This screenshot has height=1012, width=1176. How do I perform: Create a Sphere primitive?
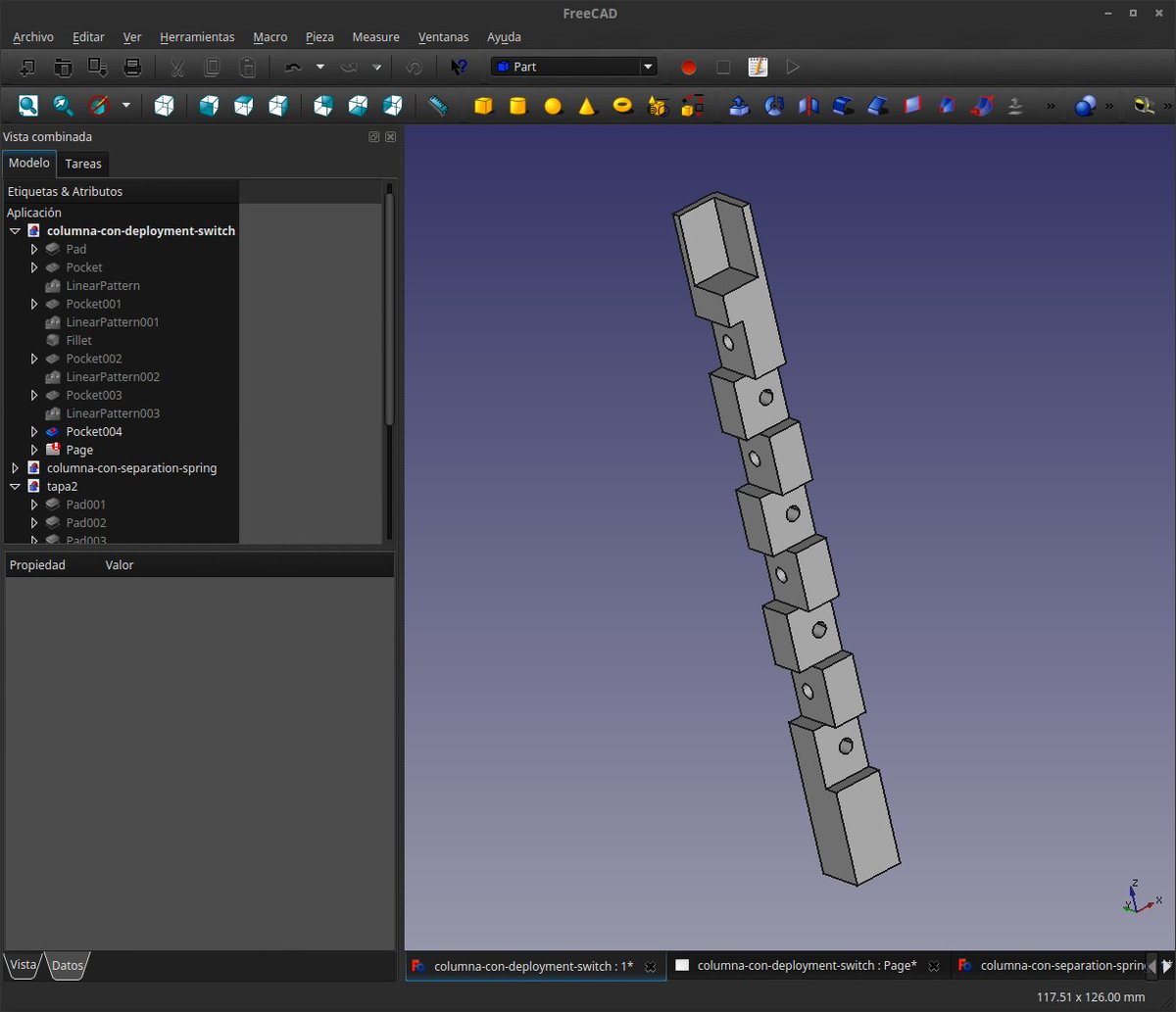tap(553, 105)
